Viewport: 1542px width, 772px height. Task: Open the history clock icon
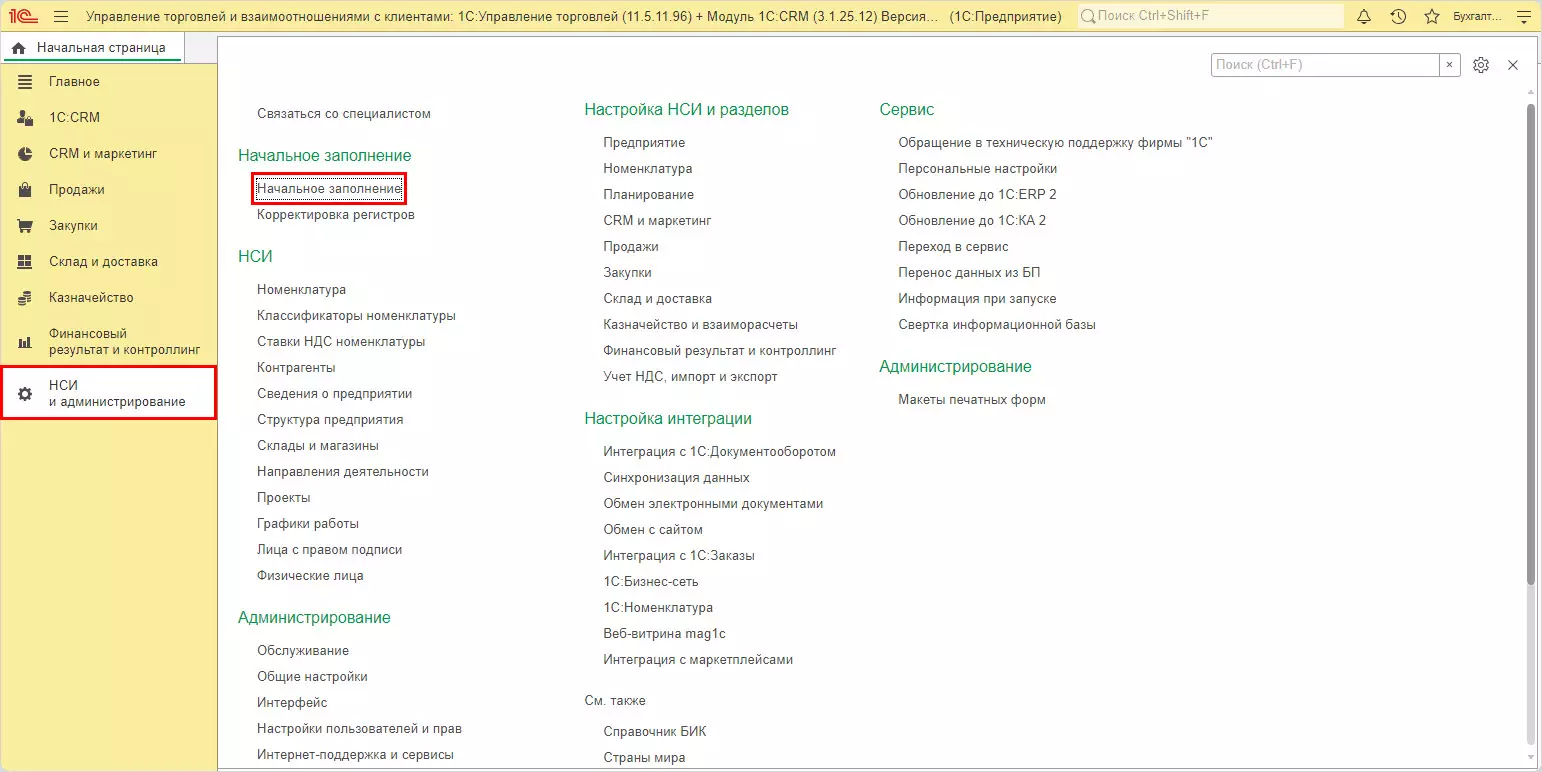1398,16
